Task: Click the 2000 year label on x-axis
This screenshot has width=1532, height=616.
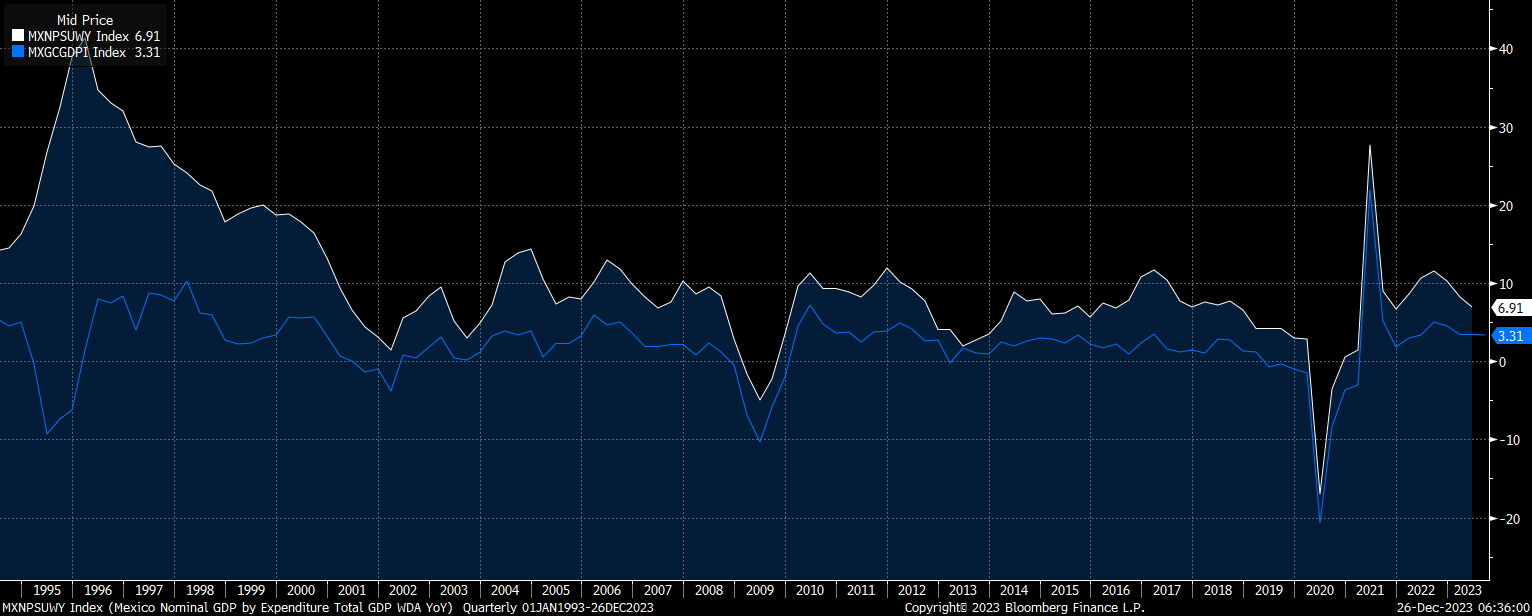Action: [301, 590]
